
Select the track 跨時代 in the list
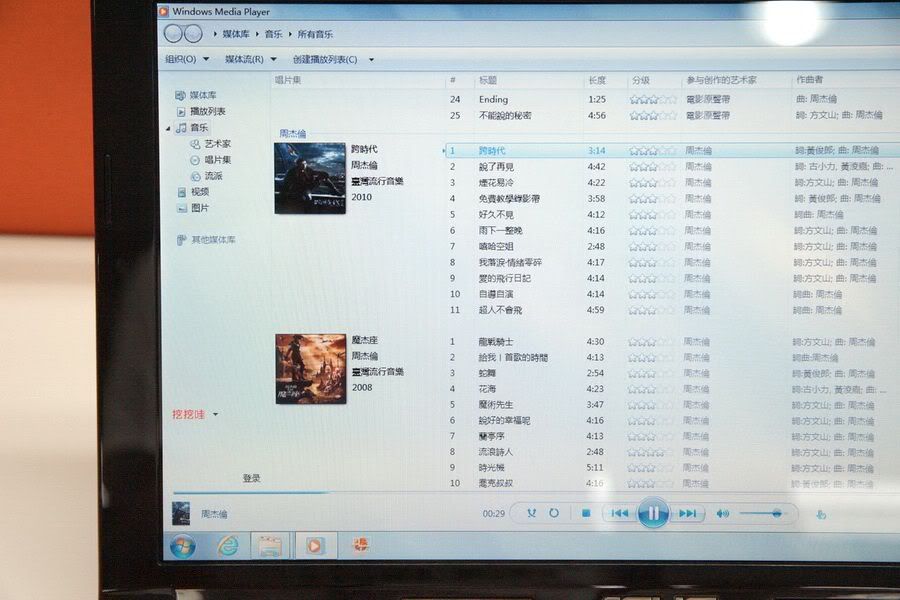(x=492, y=151)
